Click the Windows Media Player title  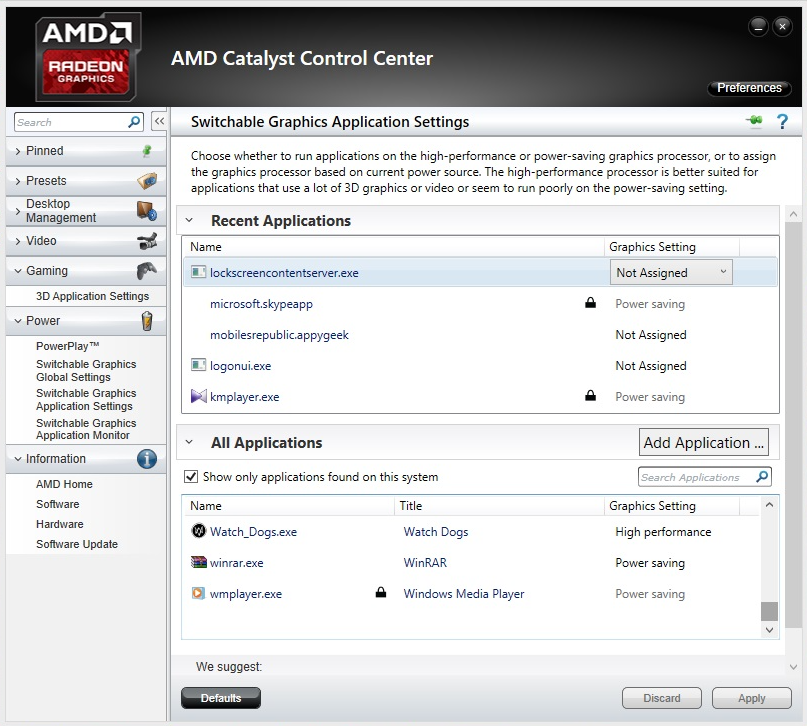464,594
